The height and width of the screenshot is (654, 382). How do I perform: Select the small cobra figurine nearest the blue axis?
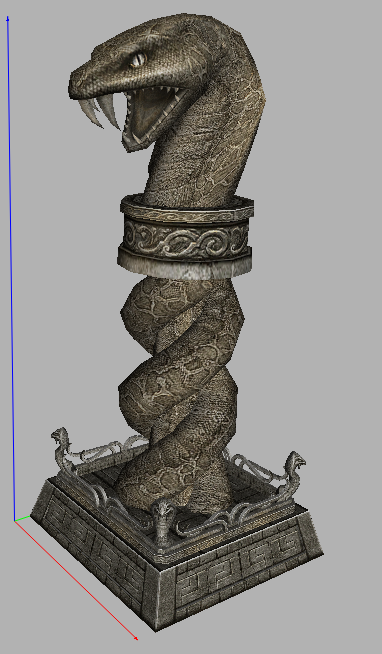tap(61, 444)
